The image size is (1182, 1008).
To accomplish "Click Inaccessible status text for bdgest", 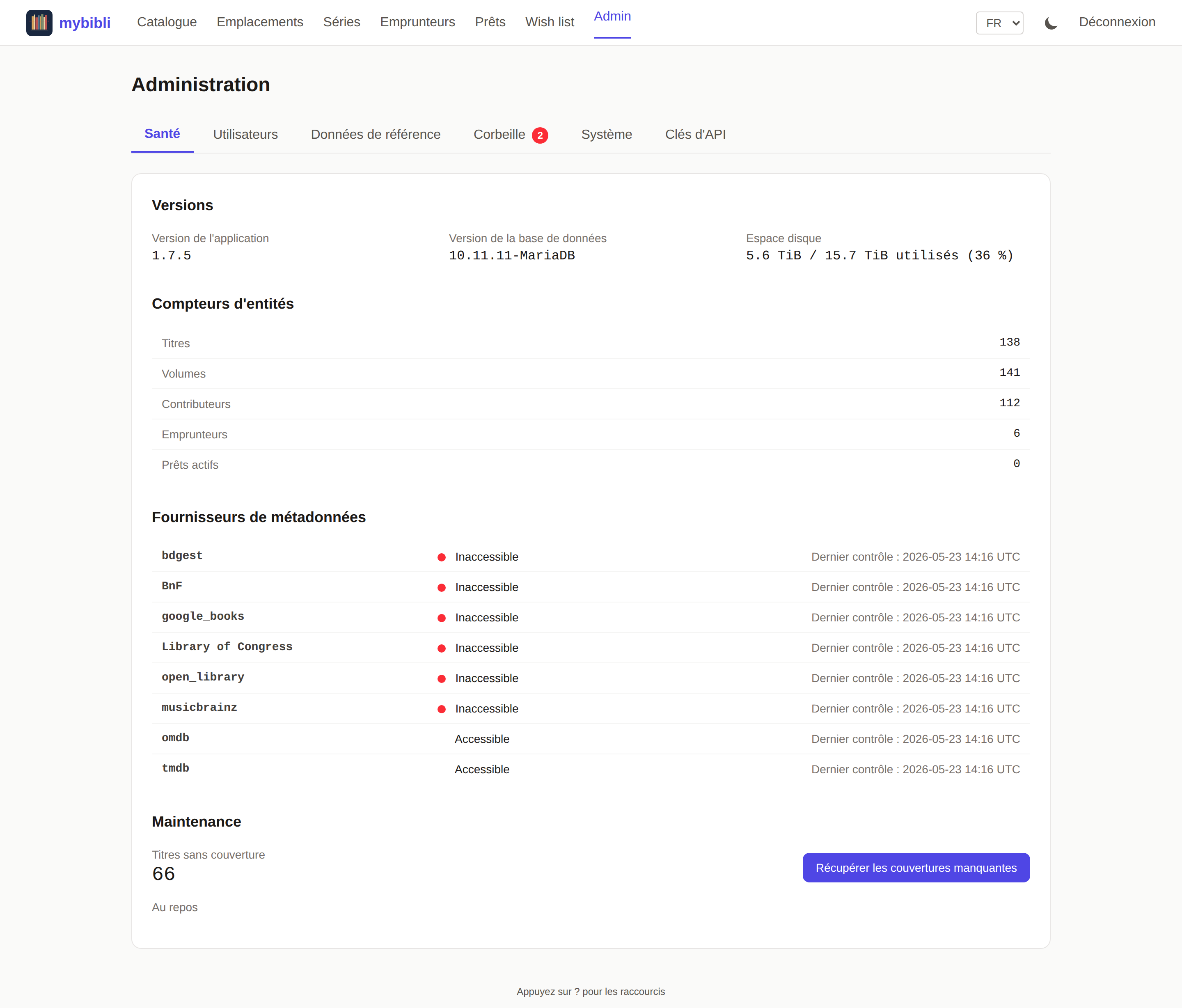I will click(x=487, y=557).
